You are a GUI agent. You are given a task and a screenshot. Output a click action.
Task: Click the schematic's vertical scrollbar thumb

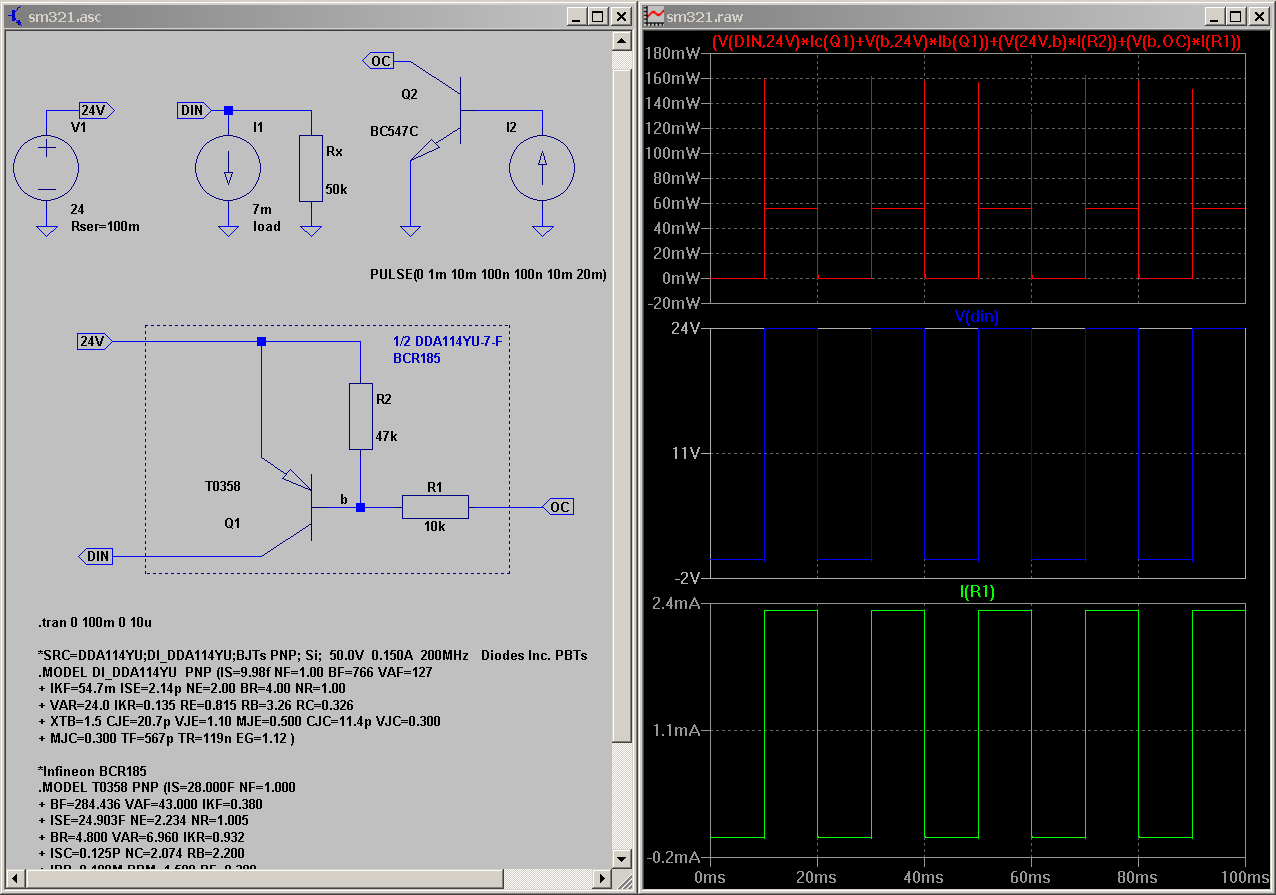coord(622,407)
